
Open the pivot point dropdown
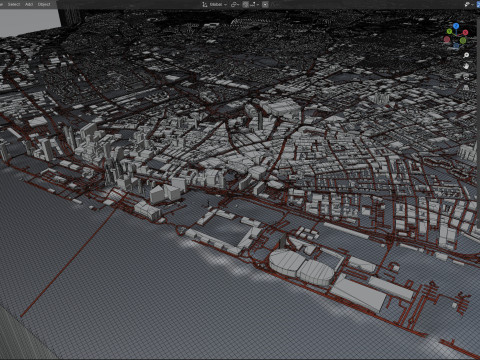[x=235, y=5]
